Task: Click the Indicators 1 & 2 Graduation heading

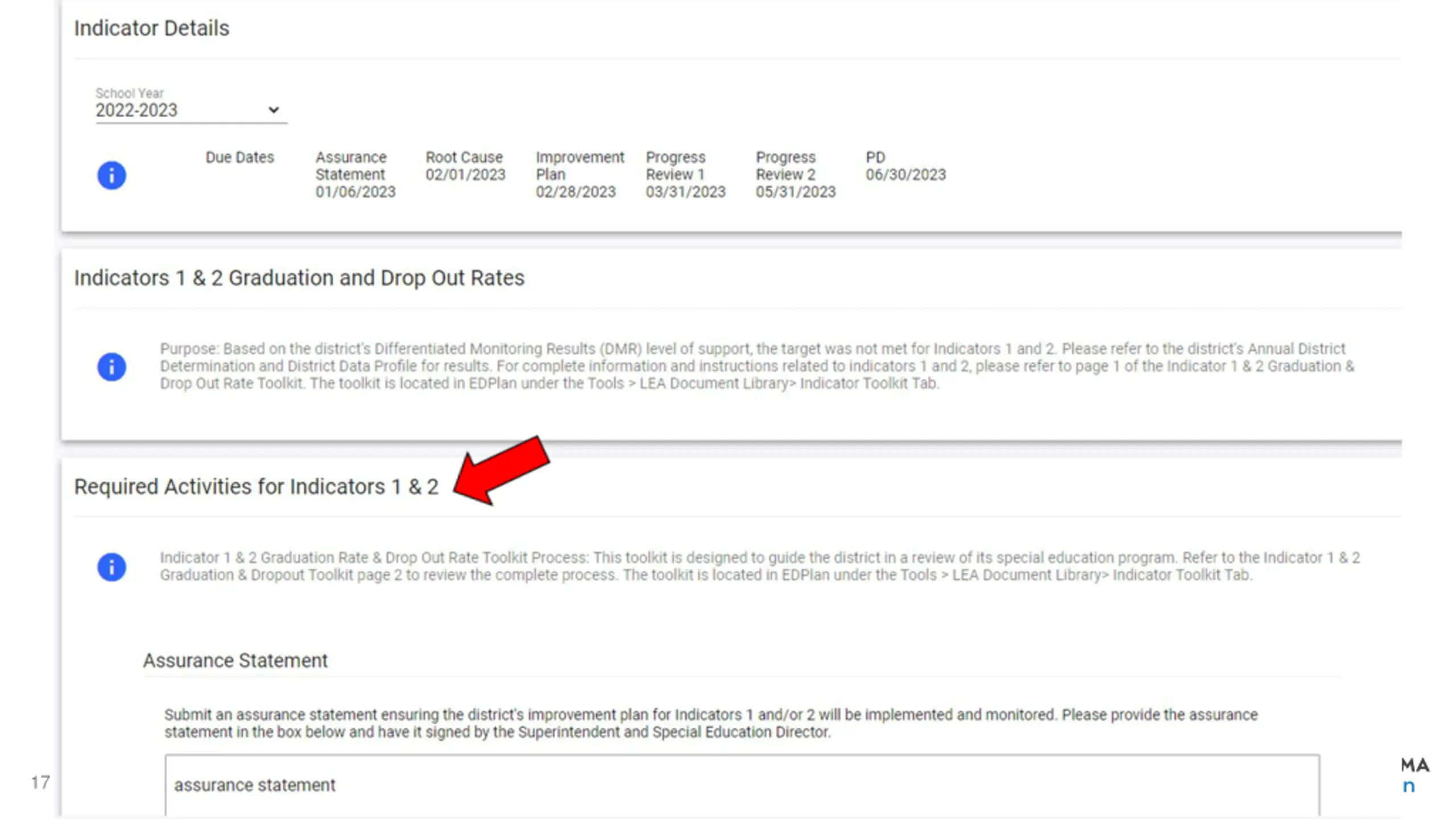Action: click(299, 278)
